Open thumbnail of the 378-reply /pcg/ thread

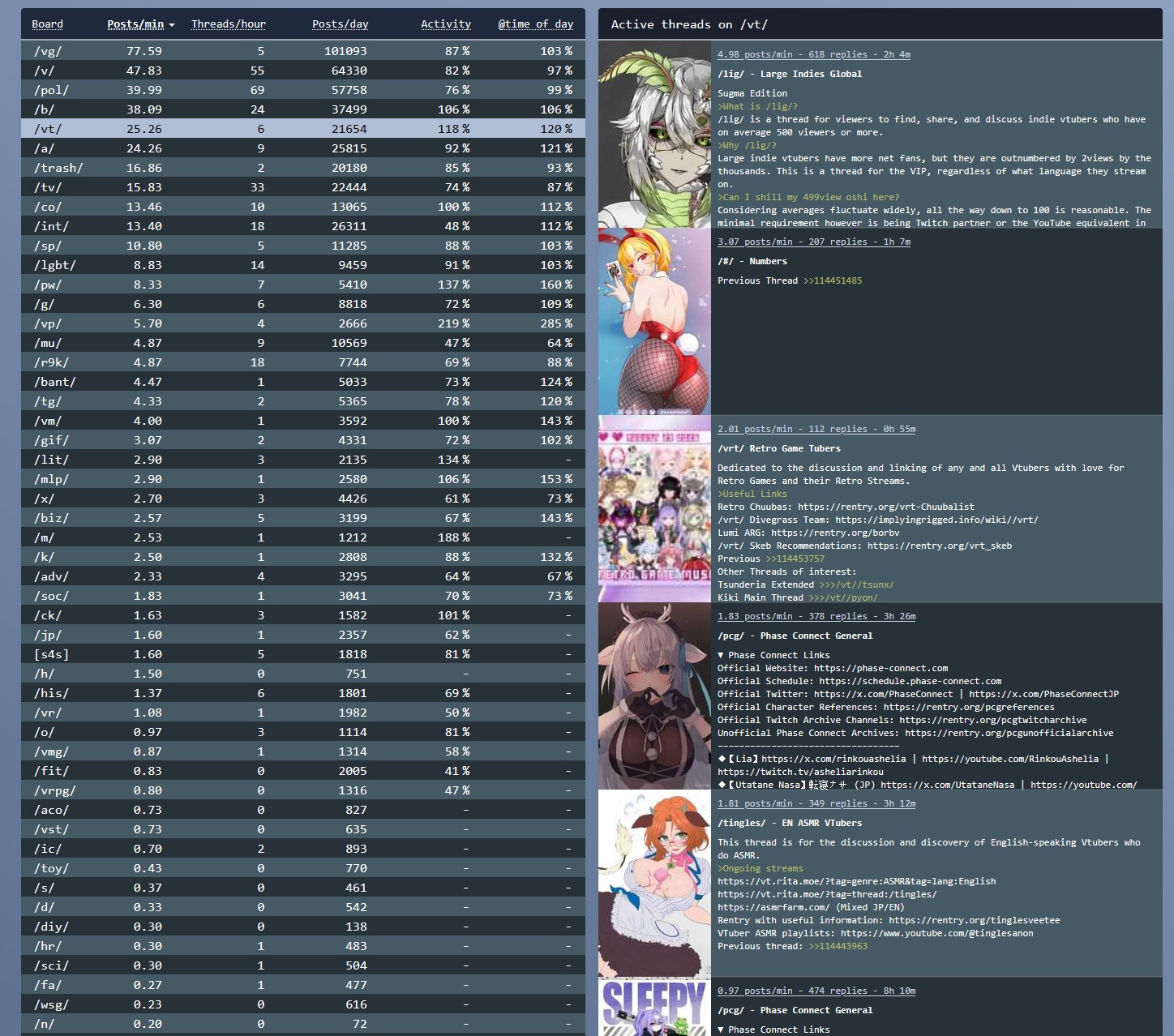(x=654, y=696)
